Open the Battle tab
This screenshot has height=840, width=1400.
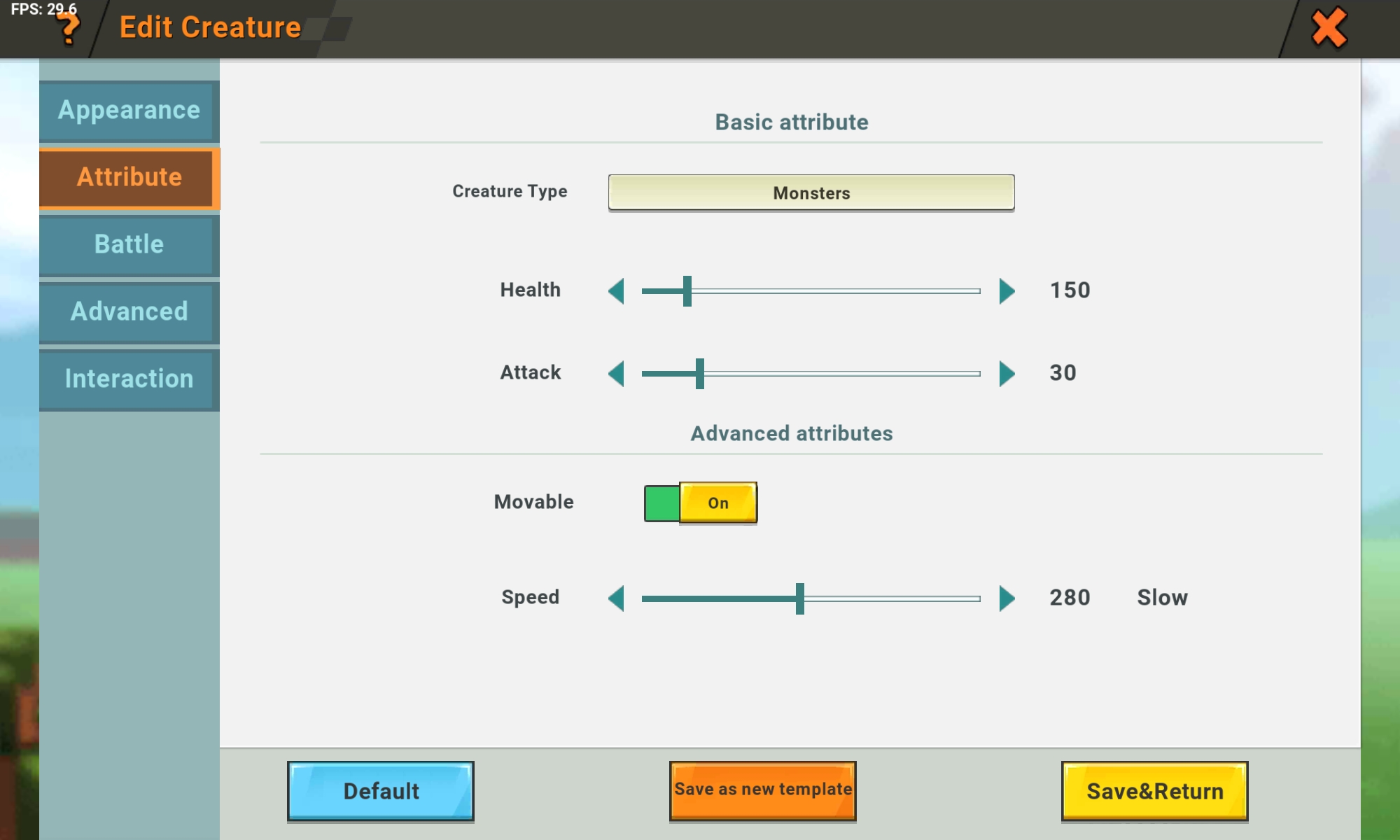coord(129,244)
